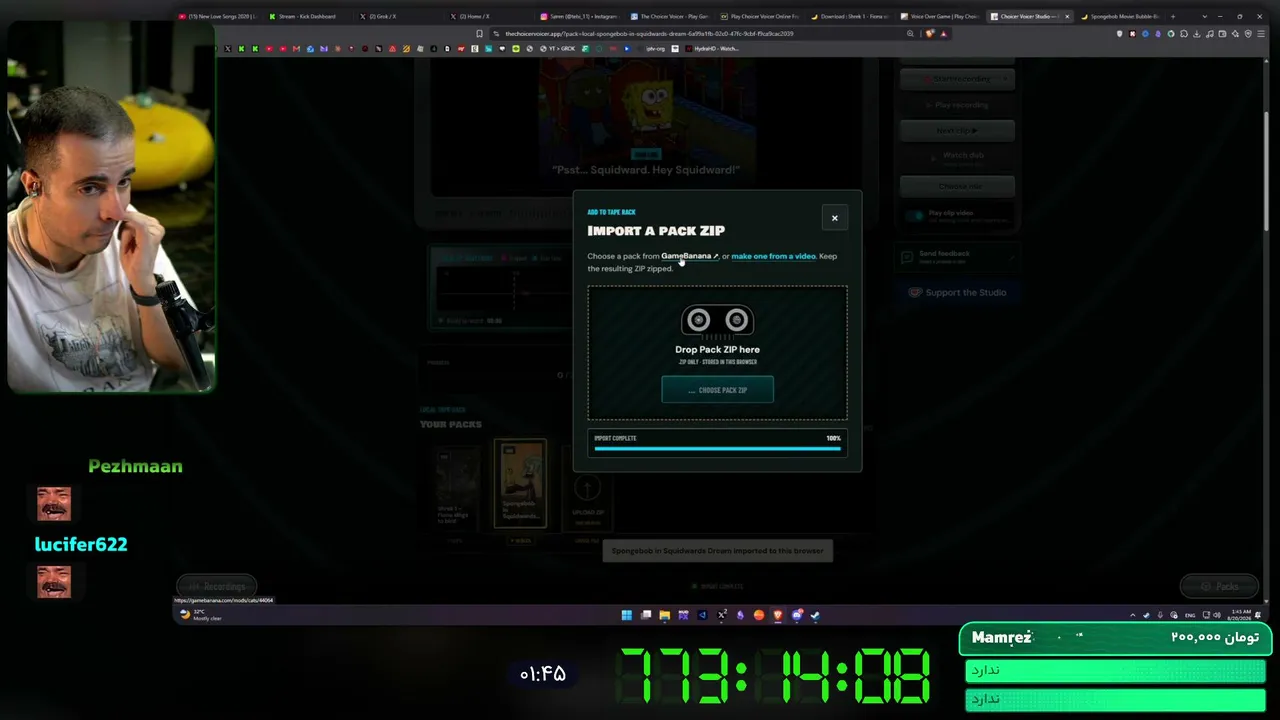1280x720 pixels.
Task: Open the Recordings button at bottom left
Action: pos(217,586)
